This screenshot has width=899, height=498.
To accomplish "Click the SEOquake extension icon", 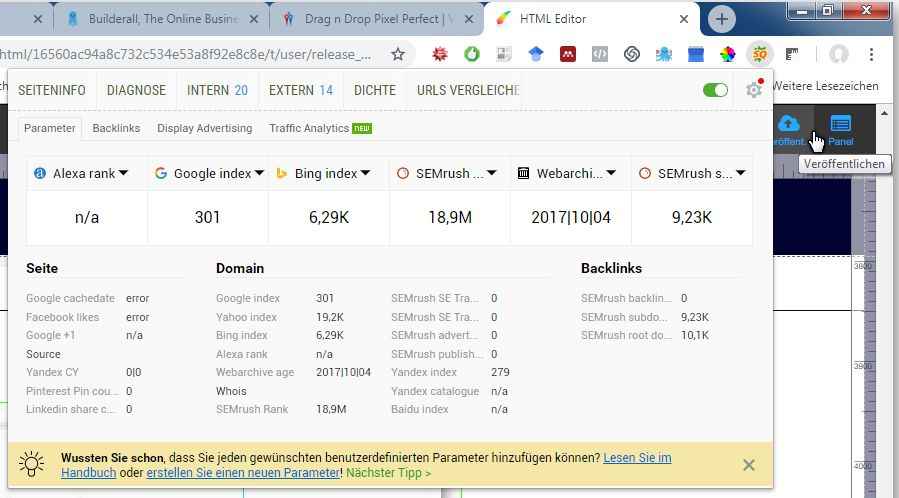I will (x=760, y=54).
